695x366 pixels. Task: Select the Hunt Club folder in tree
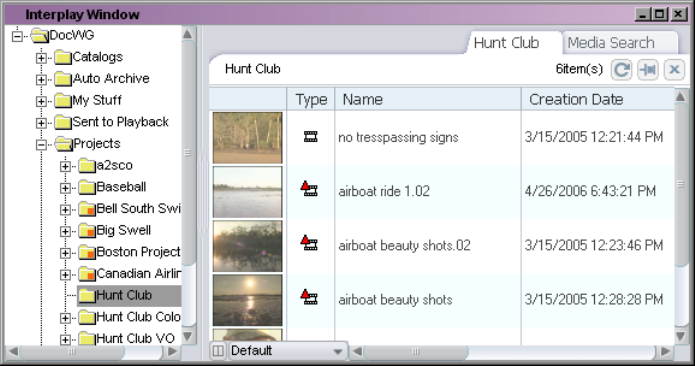coord(124,296)
